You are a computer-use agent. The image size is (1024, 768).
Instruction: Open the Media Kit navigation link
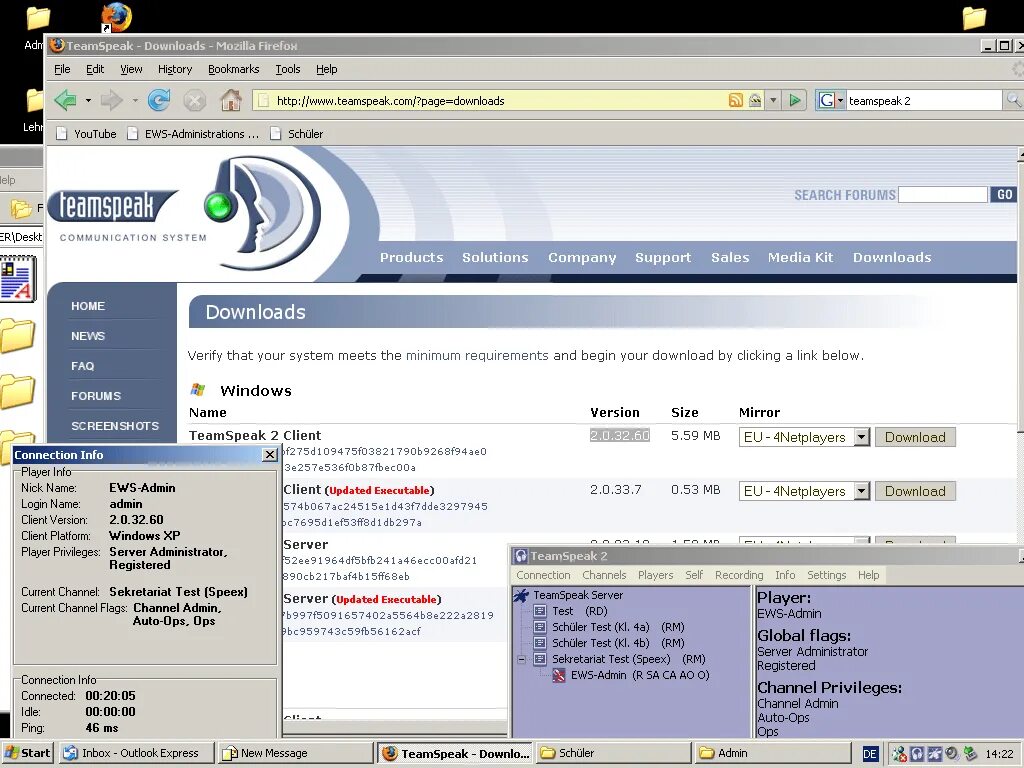[x=801, y=257]
